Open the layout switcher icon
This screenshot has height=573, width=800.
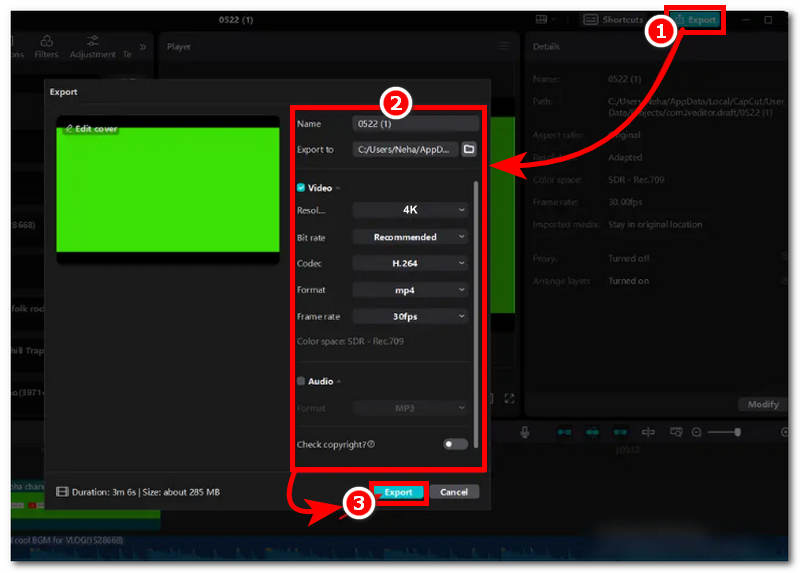pyautogui.click(x=545, y=19)
